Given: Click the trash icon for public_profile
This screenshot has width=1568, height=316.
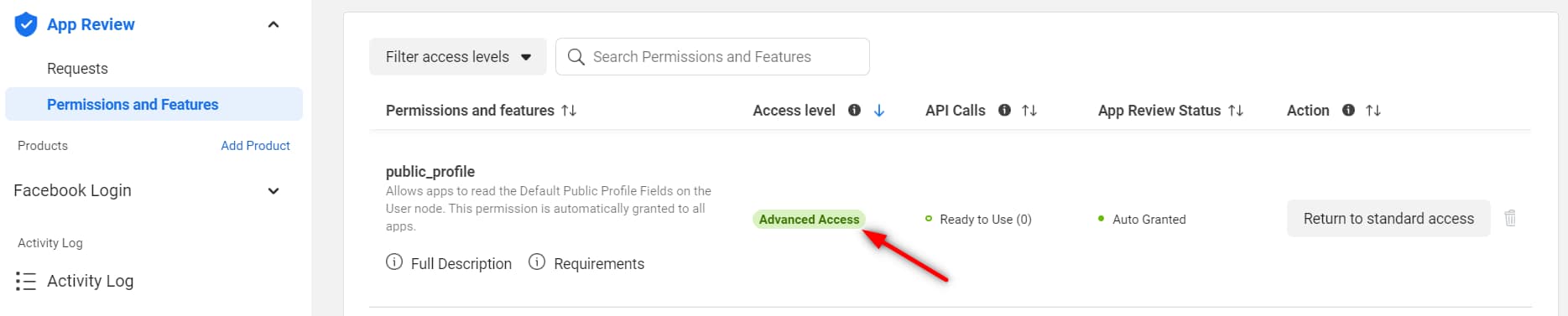Looking at the screenshot, I should tap(1510, 218).
